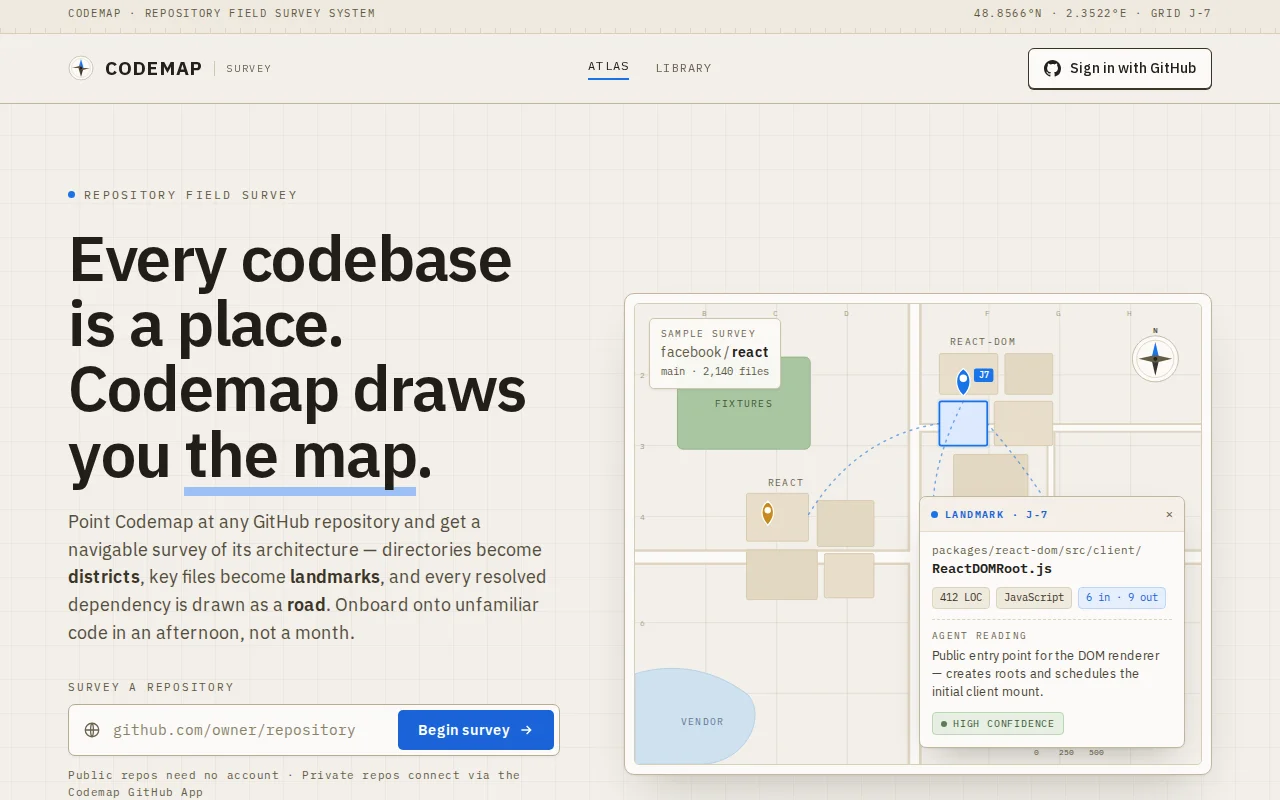Click the packages/react-dom/src/client/ path
Viewport: 1280px width, 800px height.
pos(1037,550)
